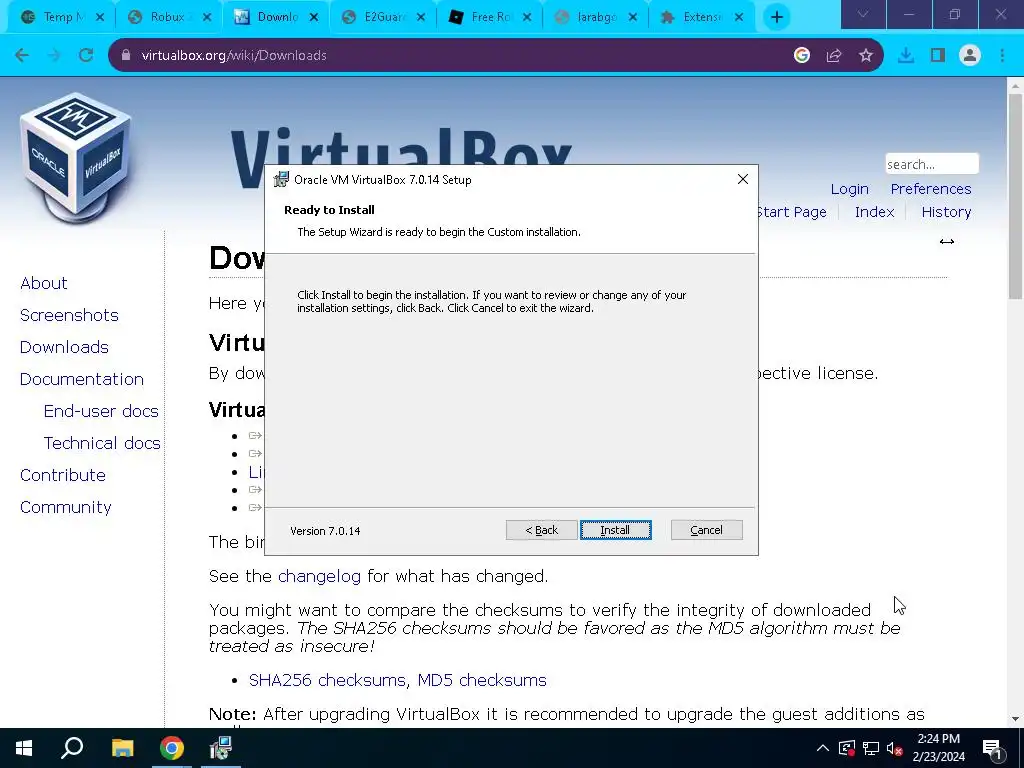1024x768 pixels.
Task: Go Back in the setup wizard
Action: click(x=541, y=530)
